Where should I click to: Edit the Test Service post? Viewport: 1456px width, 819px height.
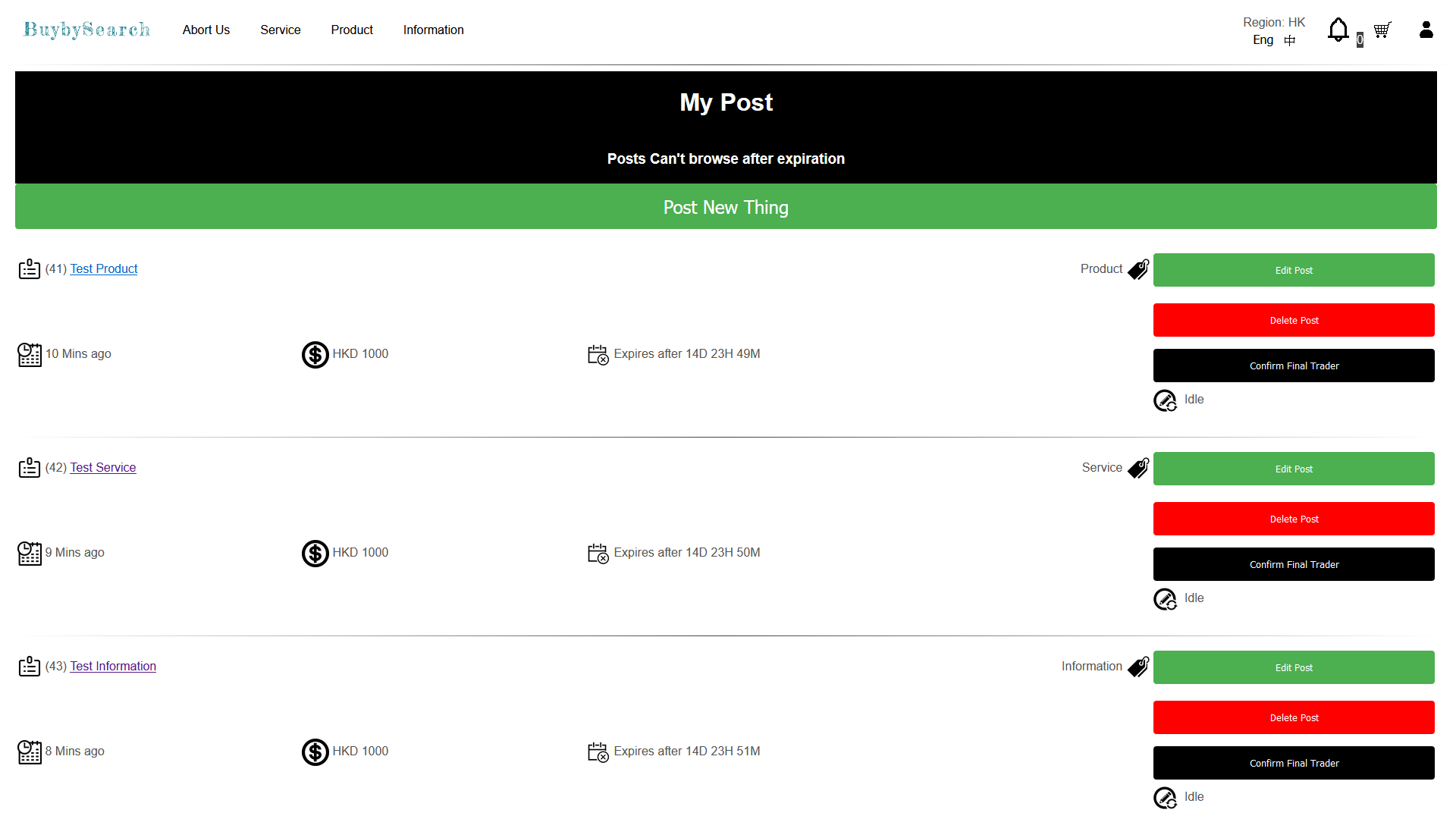[x=1294, y=469]
